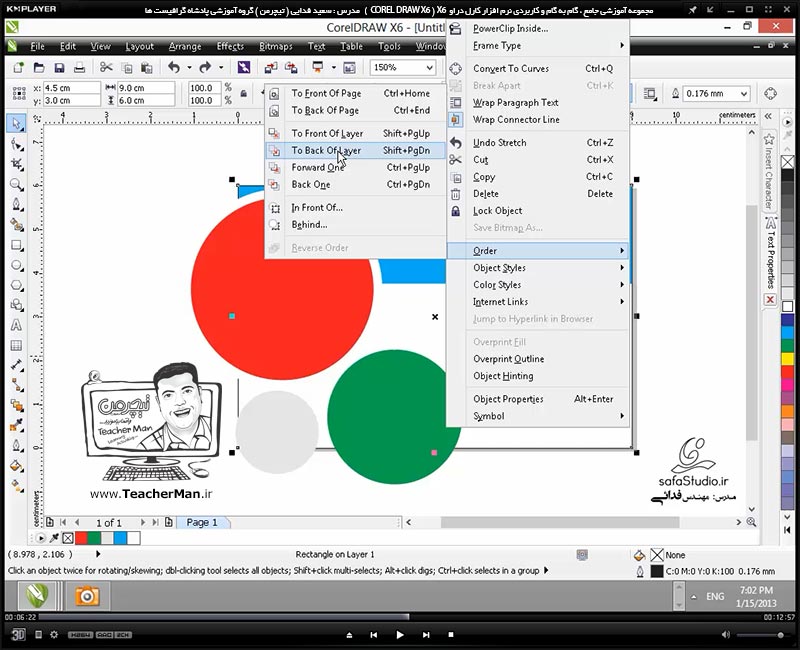Image resolution: width=800 pixels, height=650 pixels.
Task: Click the Save disk icon
Action: tap(59, 67)
